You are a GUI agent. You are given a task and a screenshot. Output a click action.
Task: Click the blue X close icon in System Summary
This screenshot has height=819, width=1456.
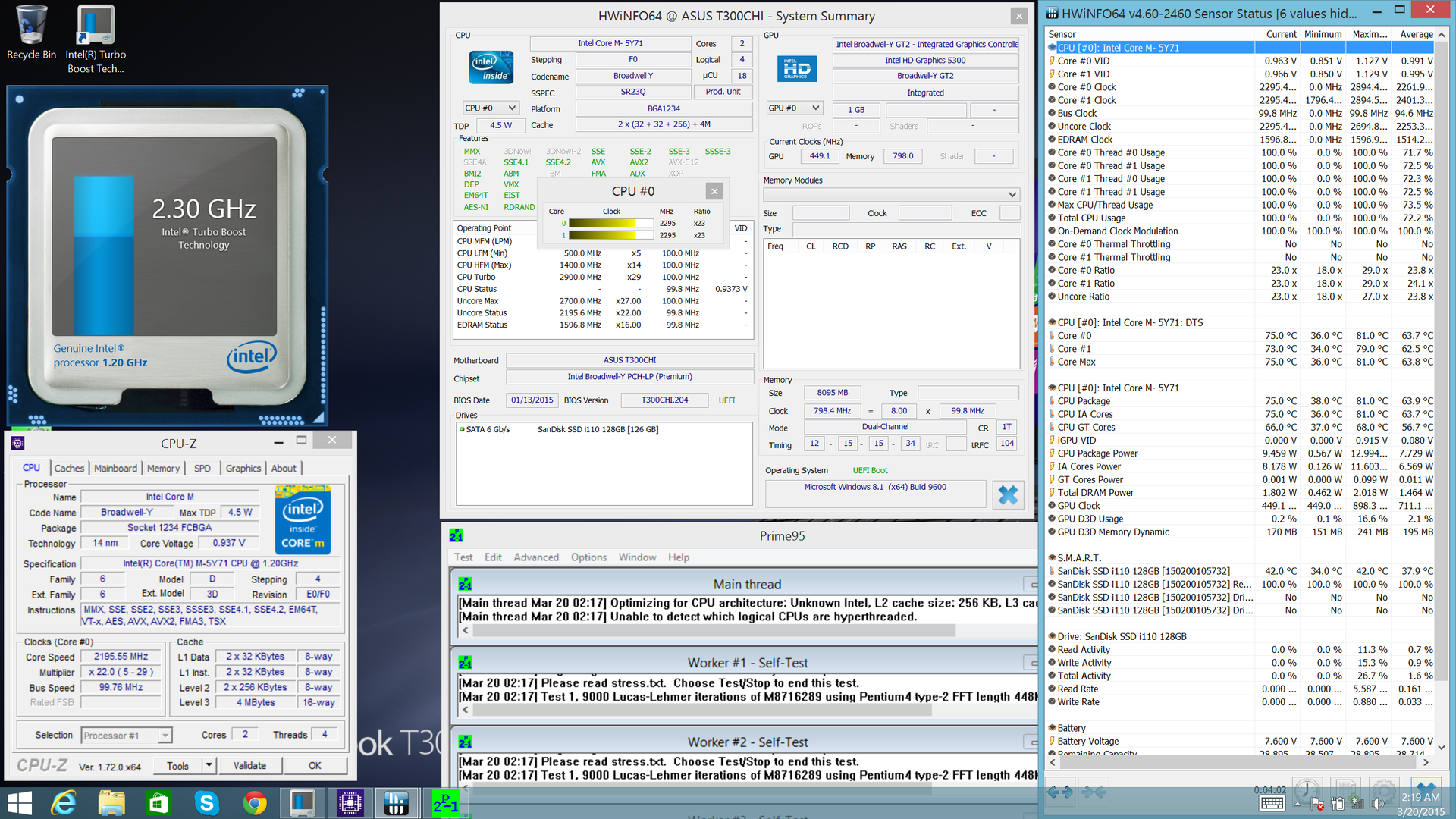pyautogui.click(x=1008, y=495)
